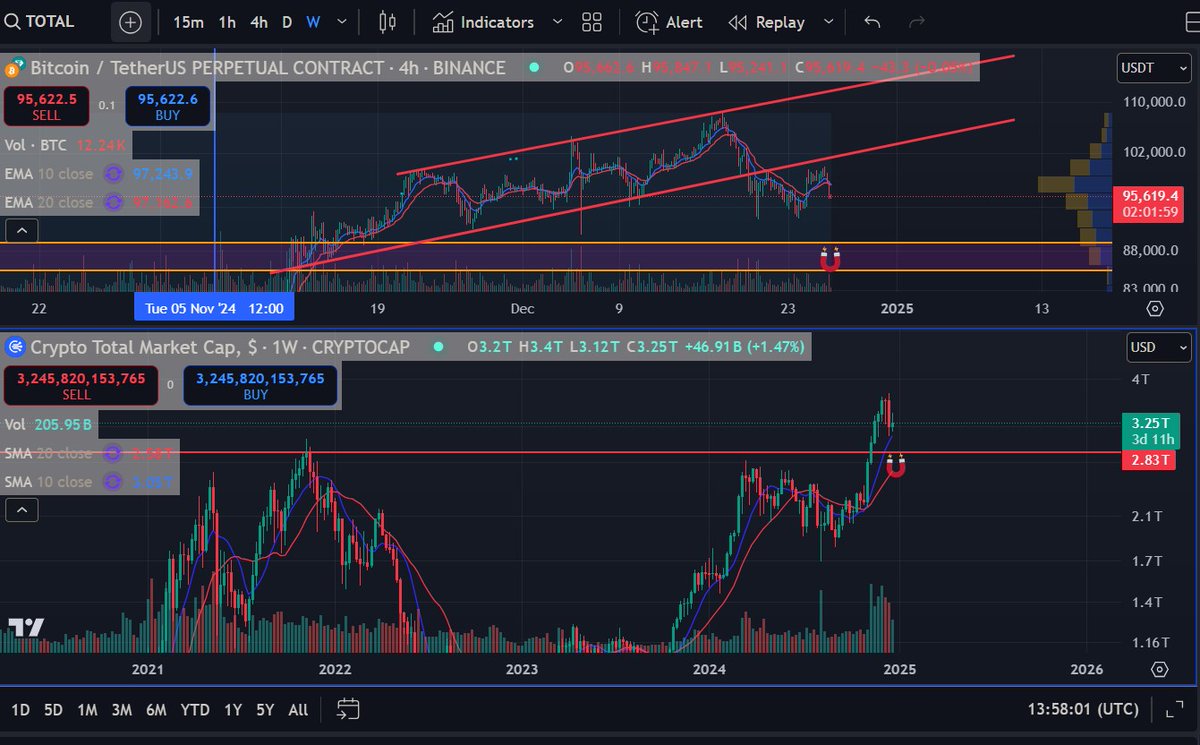This screenshot has width=1200, height=745.
Task: Select the 1h timeframe
Action: click(228, 22)
